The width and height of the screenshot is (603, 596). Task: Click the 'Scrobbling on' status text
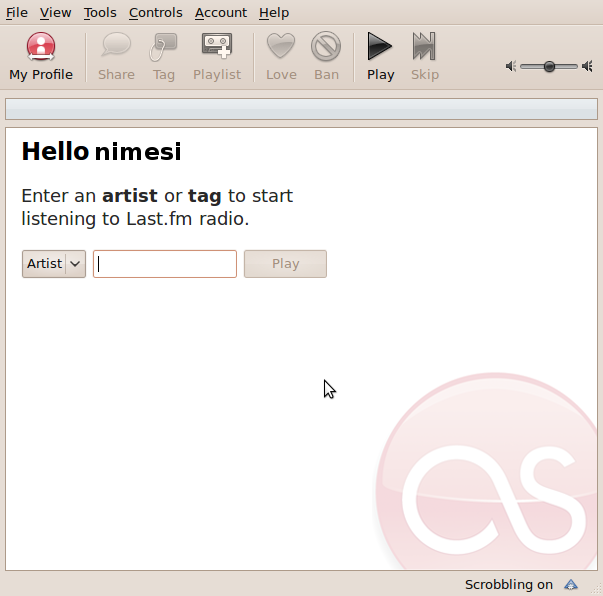[x=508, y=584]
